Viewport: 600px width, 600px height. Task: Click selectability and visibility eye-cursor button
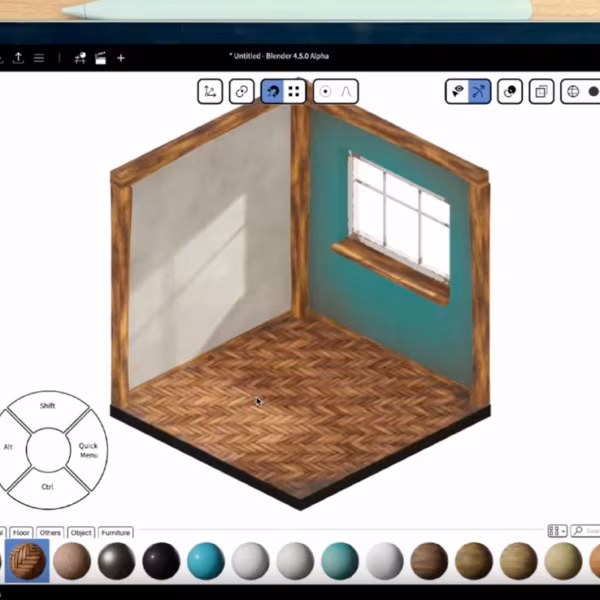[457, 91]
